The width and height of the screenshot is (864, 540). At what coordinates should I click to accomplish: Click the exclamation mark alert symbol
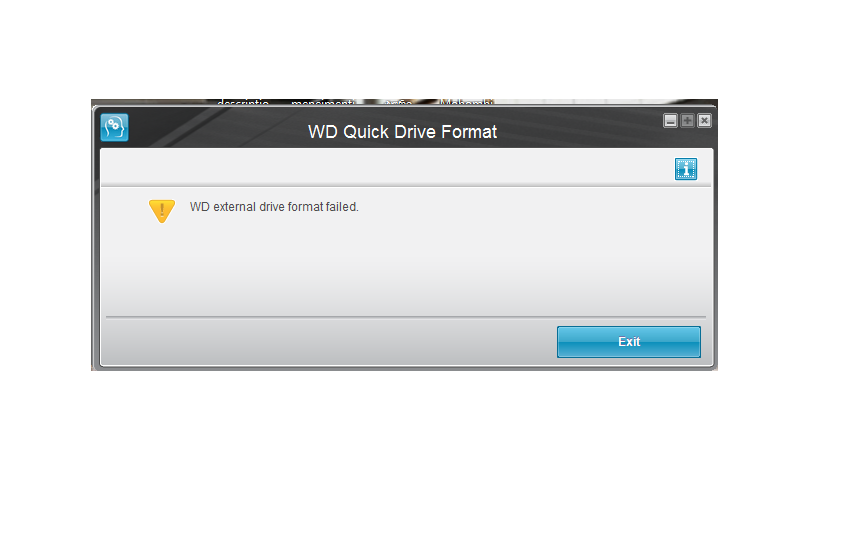point(162,211)
